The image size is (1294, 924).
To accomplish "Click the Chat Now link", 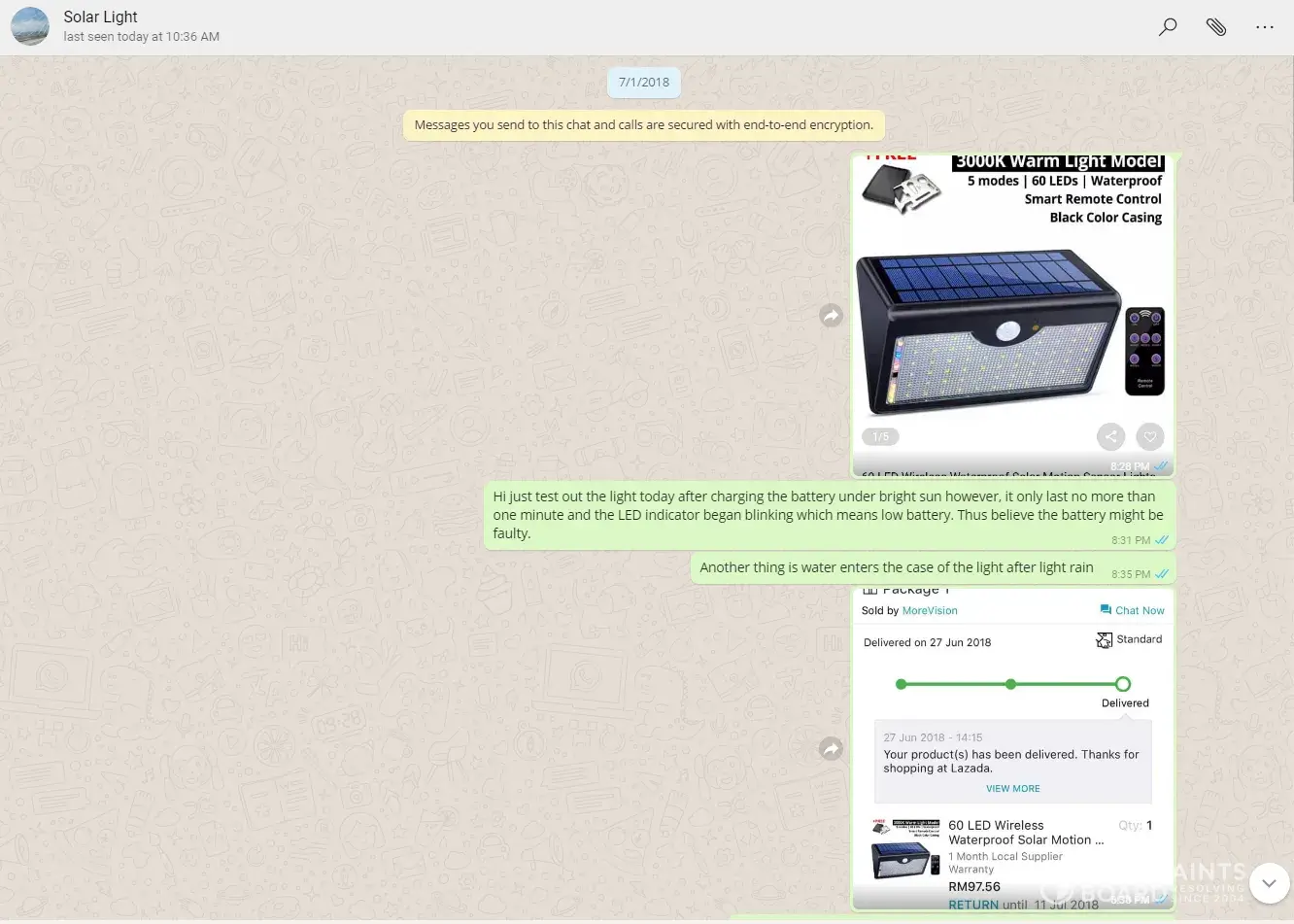I will 1133,611.
